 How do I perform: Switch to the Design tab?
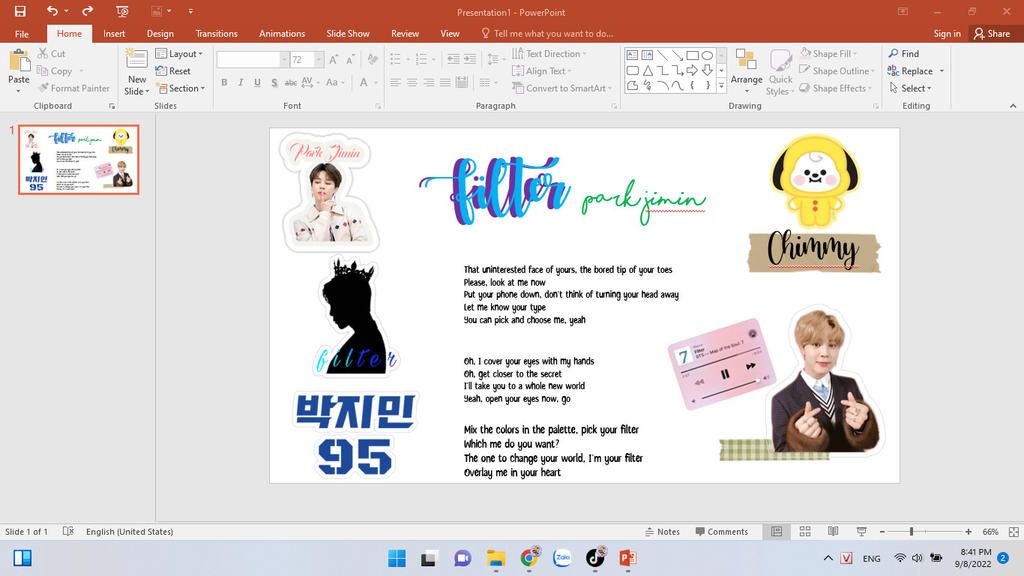[x=160, y=33]
